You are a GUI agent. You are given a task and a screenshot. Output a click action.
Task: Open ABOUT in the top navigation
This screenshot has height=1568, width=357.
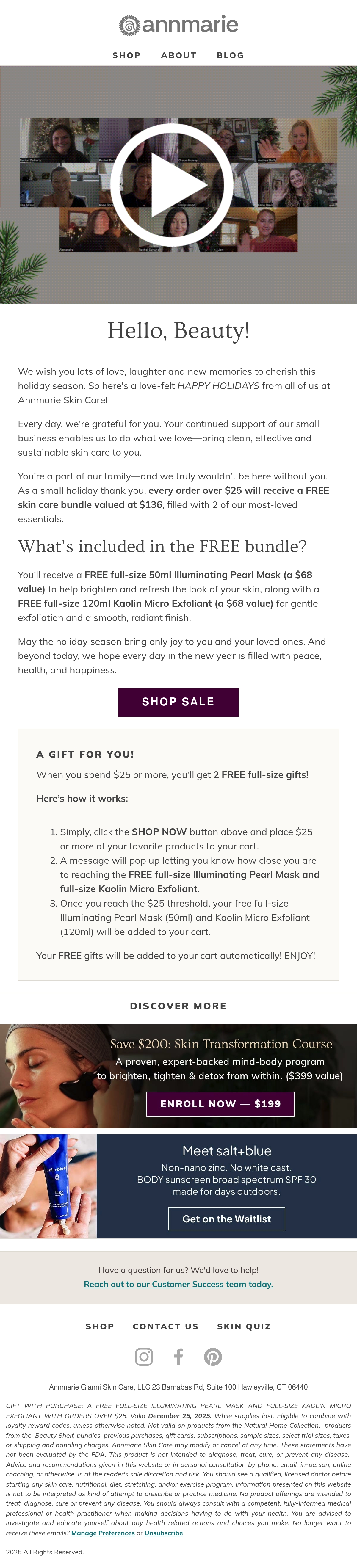pos(178,55)
